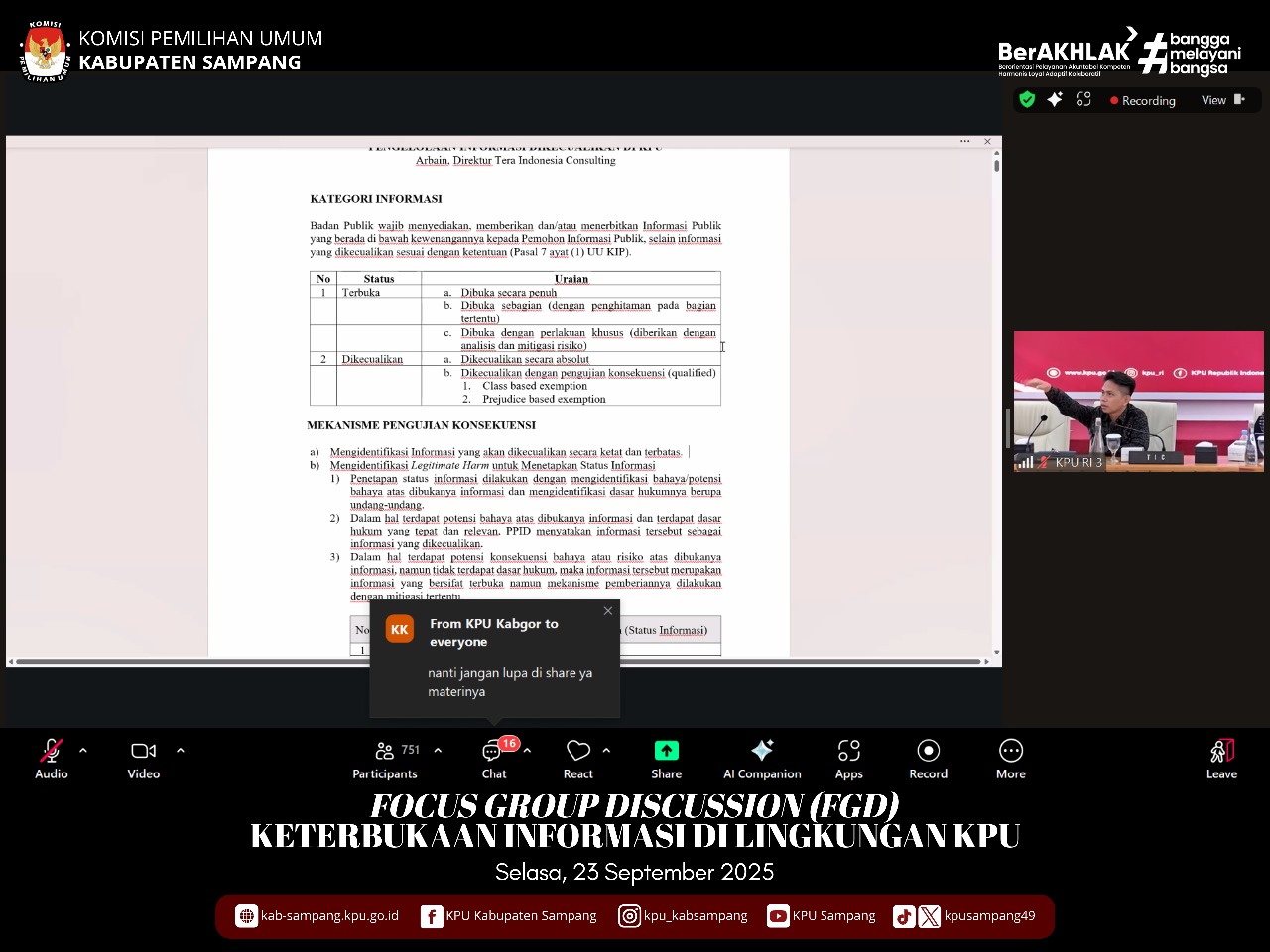The width and height of the screenshot is (1270, 952).
Task: Click the React heart icon
Action: pos(578,759)
